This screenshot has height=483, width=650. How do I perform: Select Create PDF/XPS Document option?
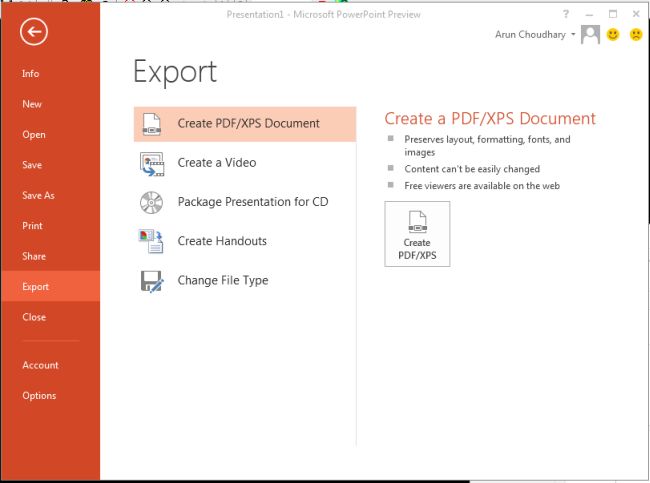245,124
